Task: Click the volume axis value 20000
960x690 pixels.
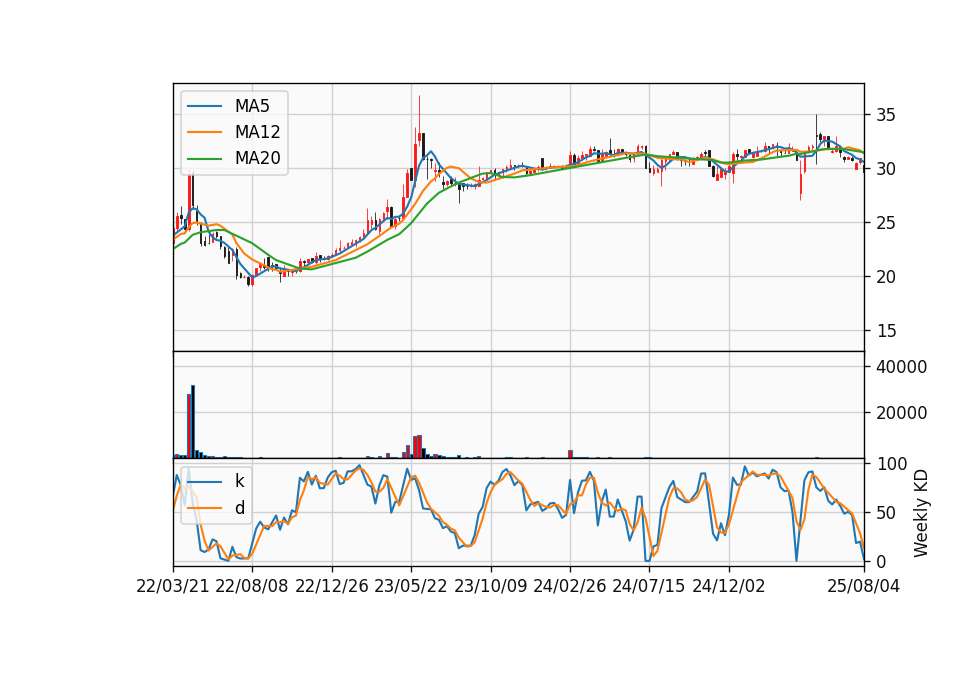Action: 901,413
